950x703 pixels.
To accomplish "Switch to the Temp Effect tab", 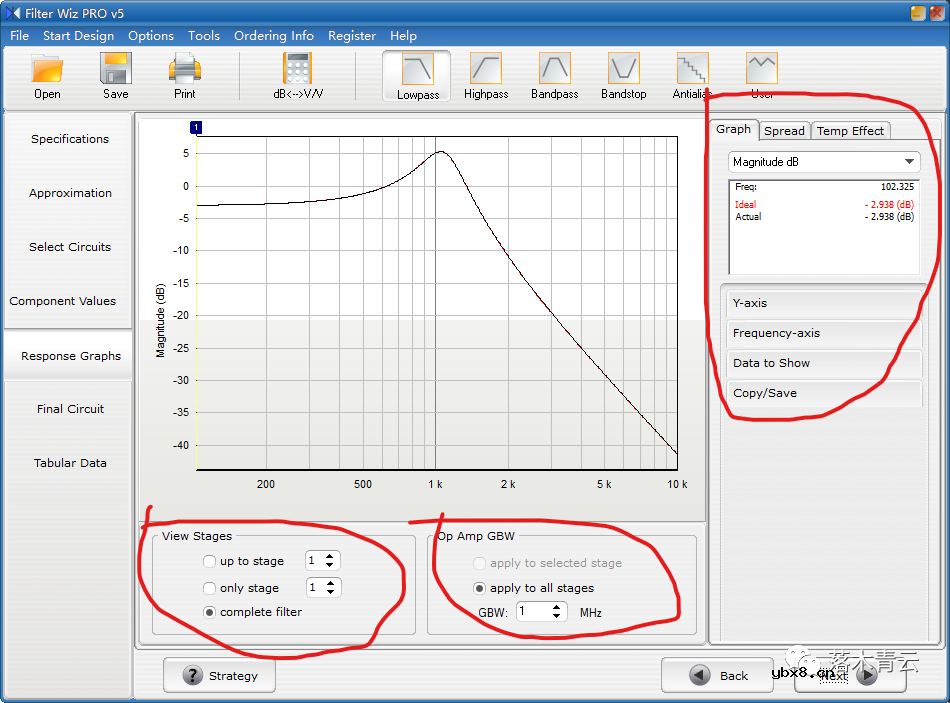I will 850,131.
